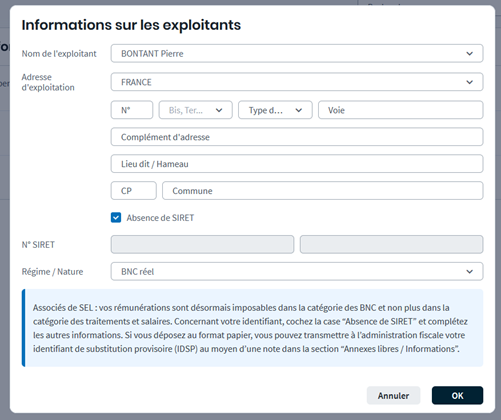Click the N° street number field
Viewport: 501px width, 420px height.
click(x=132, y=110)
